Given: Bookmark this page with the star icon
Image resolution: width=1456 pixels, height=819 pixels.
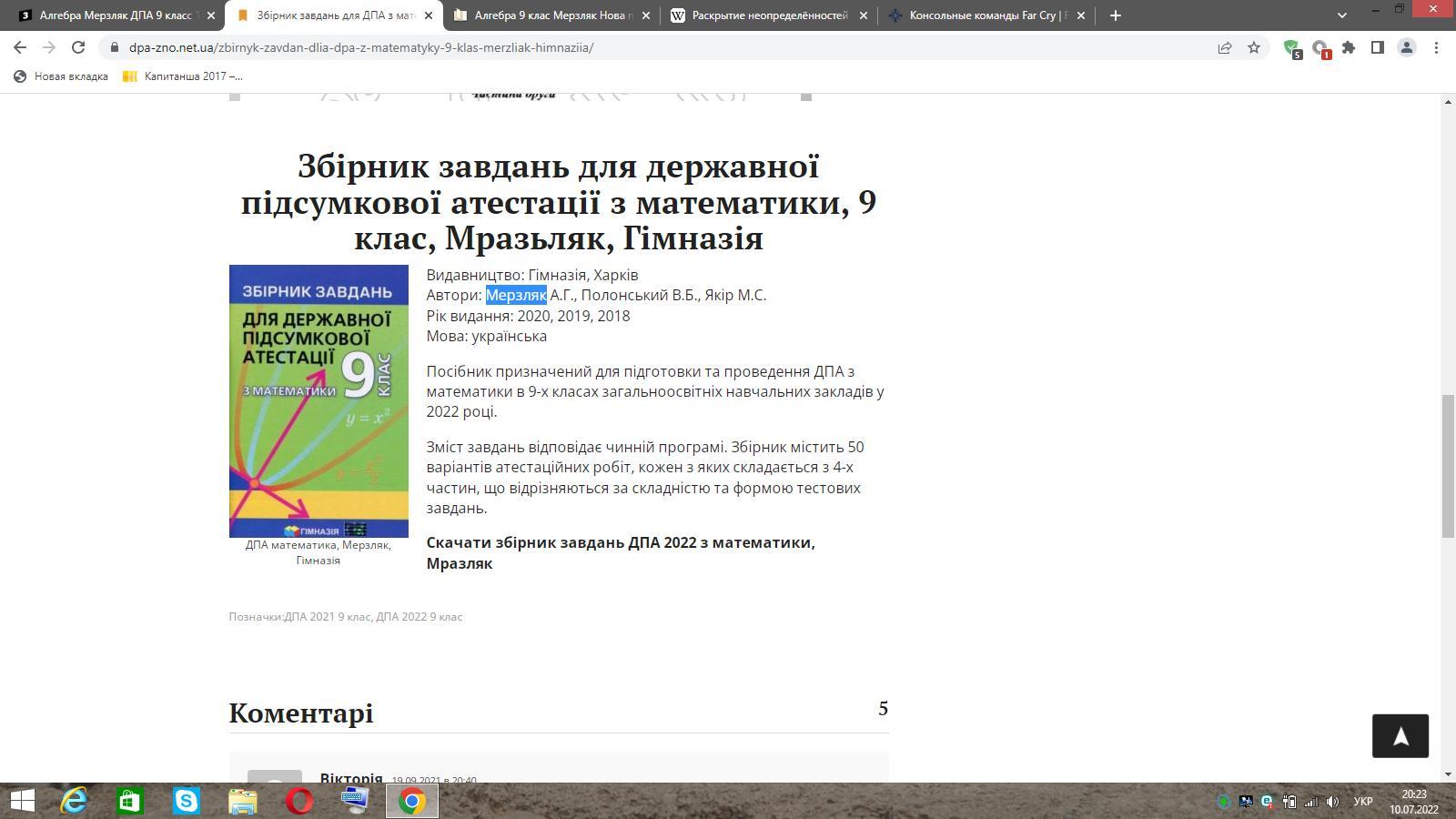Looking at the screenshot, I should point(1254,47).
